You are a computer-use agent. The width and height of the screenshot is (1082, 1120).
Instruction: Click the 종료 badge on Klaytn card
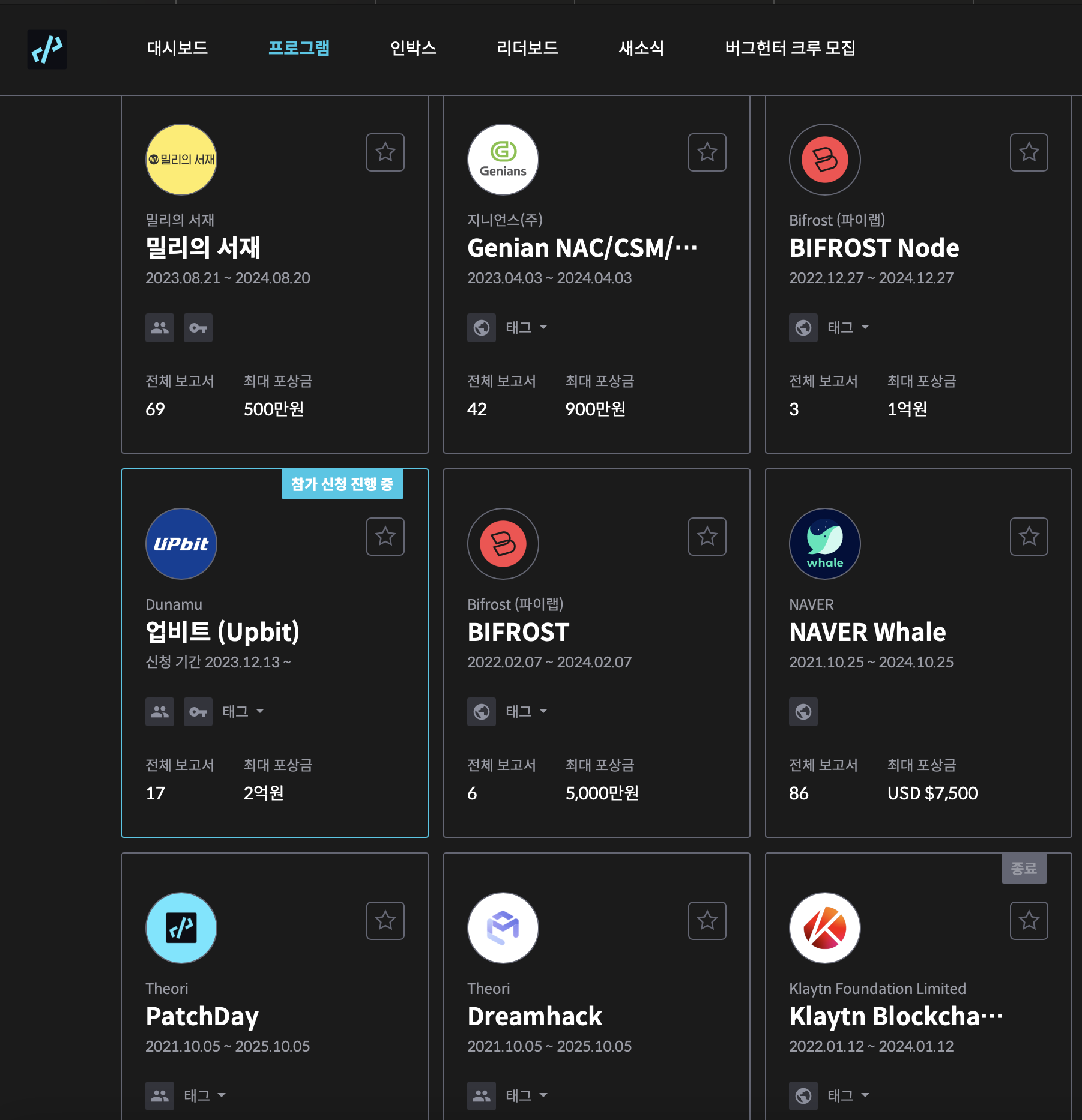coord(1024,868)
